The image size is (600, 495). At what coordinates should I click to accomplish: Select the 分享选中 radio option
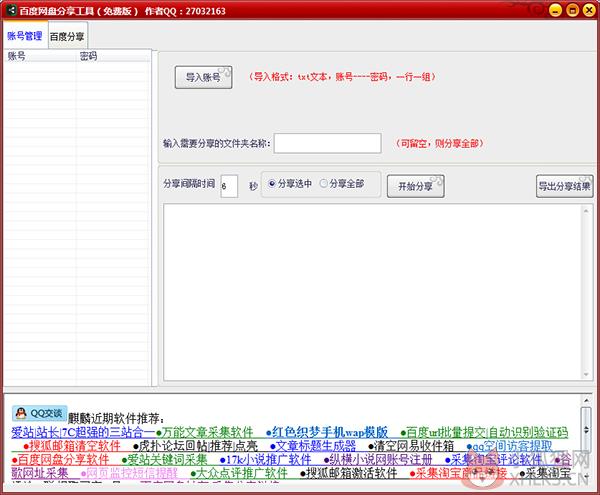click(290, 184)
